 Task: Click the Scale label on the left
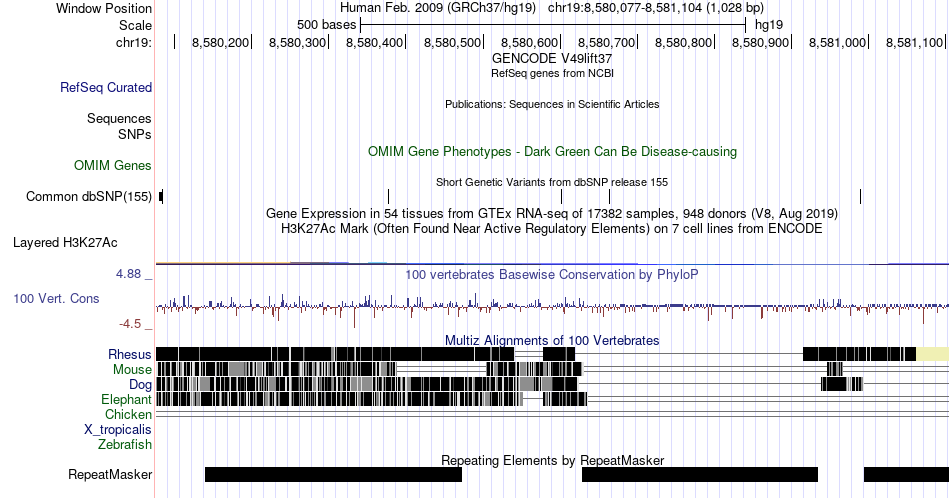click(135, 25)
